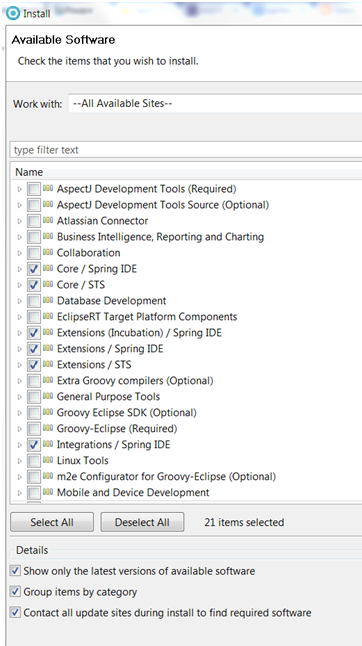Uncheck the Core / Spring IDE checkbox
This screenshot has height=646, width=362.
click(x=34, y=269)
